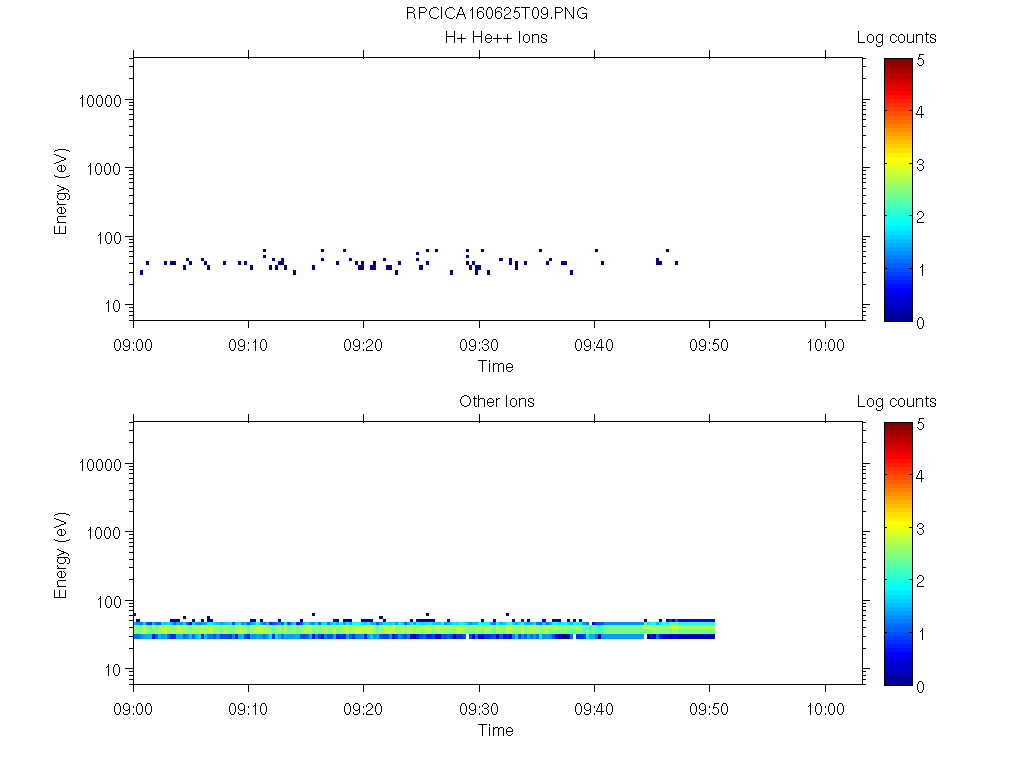This screenshot has width=1024, height=768.
Task: Click the yellow-green ion band in Other Ions plot
Action: [x=424, y=629]
